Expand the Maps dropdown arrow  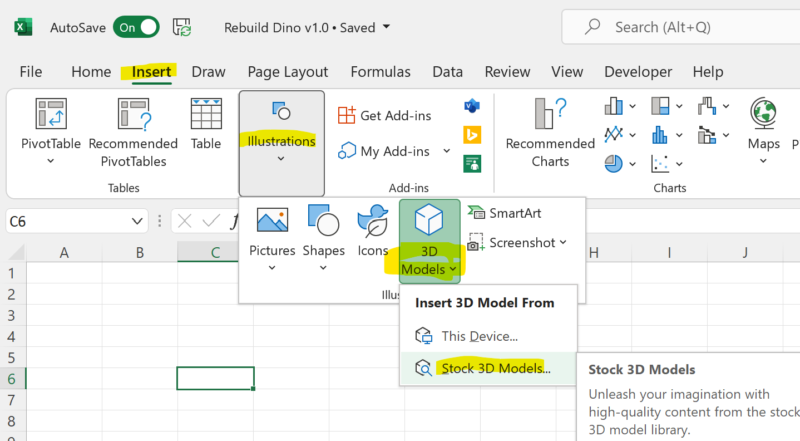point(763,161)
